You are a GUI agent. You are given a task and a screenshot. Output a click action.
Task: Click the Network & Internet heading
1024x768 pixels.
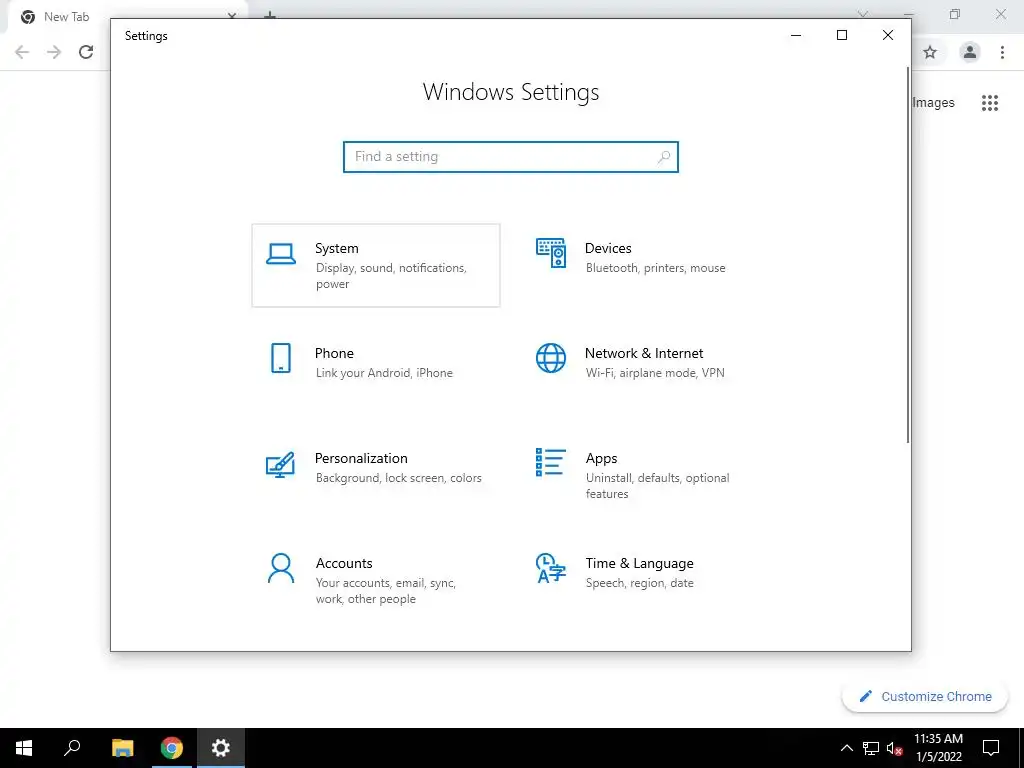(x=644, y=353)
